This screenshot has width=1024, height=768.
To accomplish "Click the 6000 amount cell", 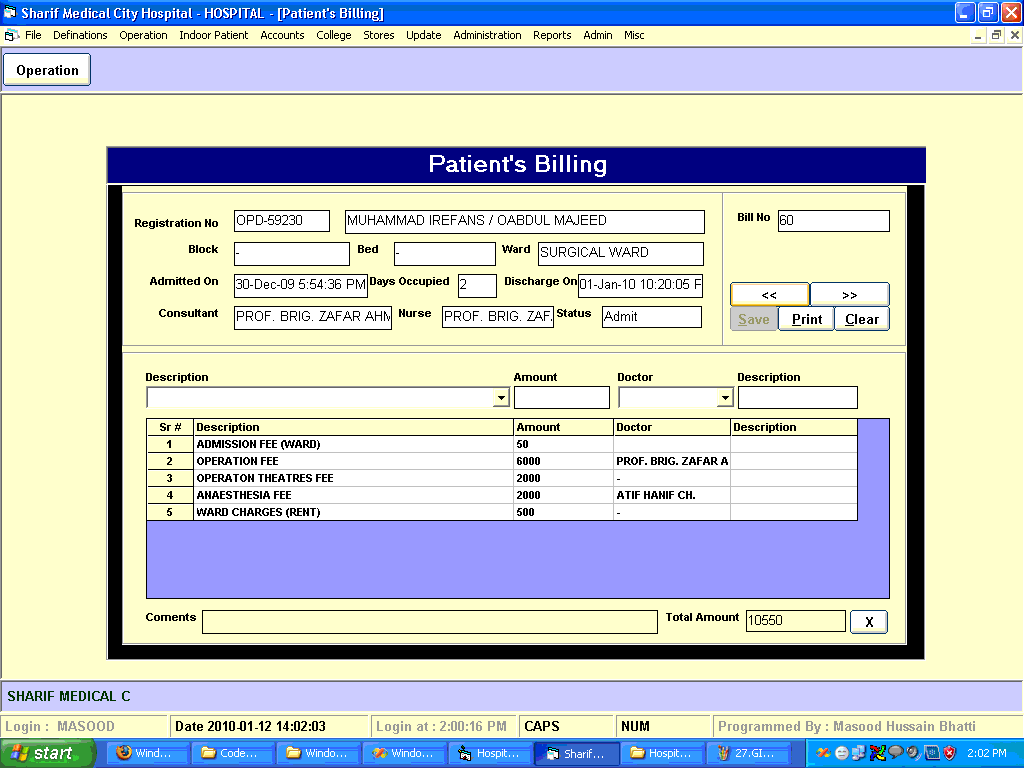I will click(x=564, y=461).
